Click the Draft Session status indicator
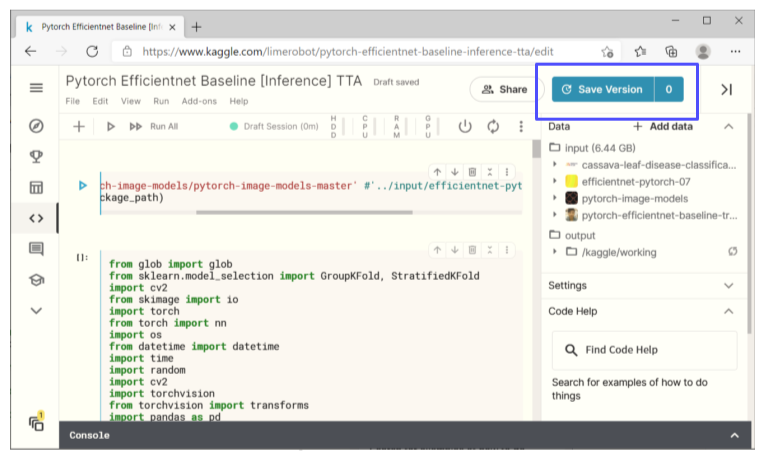Screen dimensions: 767x460 [274, 127]
